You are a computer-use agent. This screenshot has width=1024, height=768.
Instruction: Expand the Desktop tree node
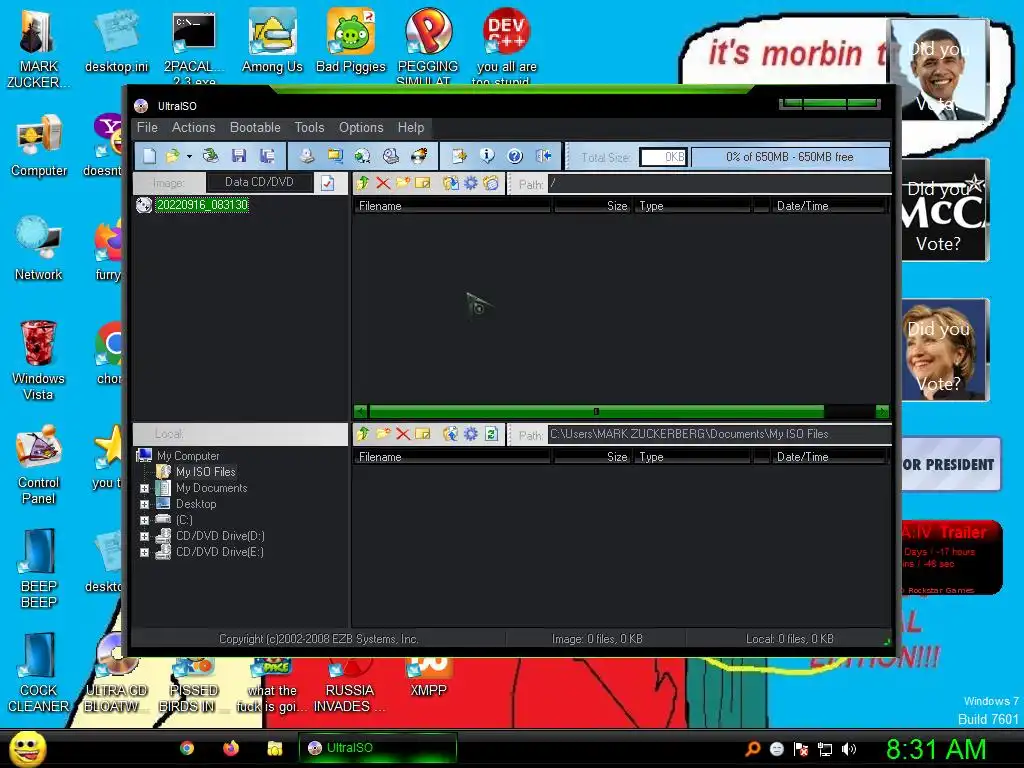(144, 504)
